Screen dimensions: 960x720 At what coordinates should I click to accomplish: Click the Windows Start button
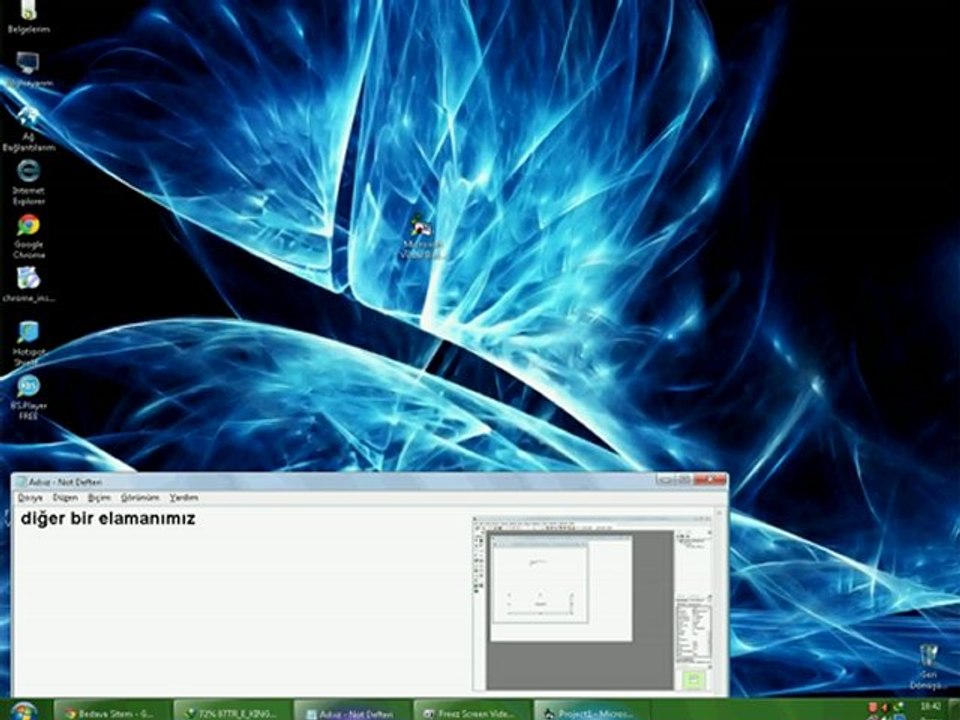pyautogui.click(x=24, y=711)
